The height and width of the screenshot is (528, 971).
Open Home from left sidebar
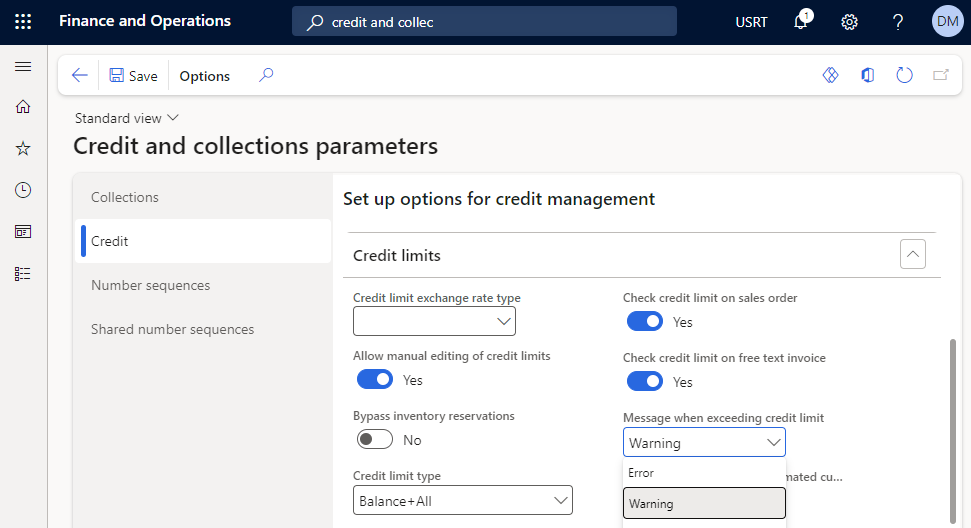pyautogui.click(x=23, y=107)
